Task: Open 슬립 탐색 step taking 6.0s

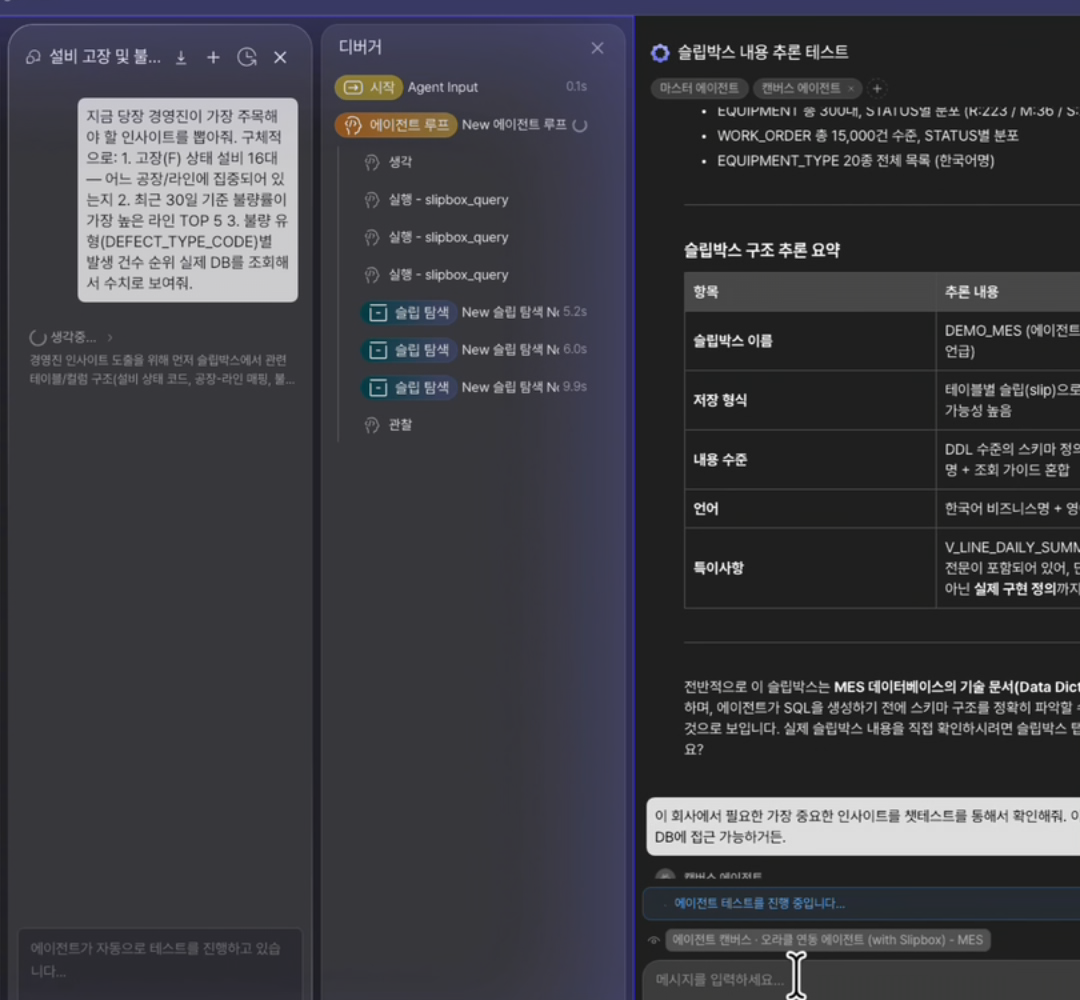Action: pos(475,350)
